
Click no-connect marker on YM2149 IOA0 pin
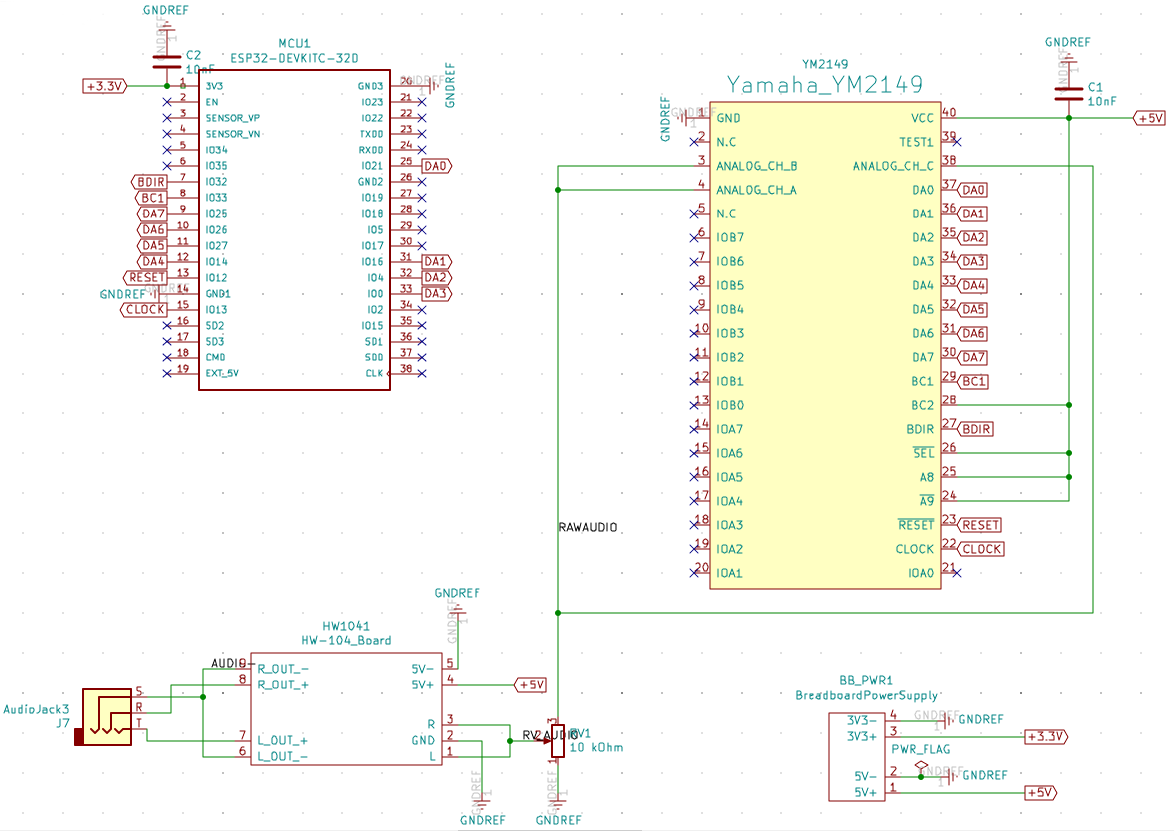click(x=957, y=573)
